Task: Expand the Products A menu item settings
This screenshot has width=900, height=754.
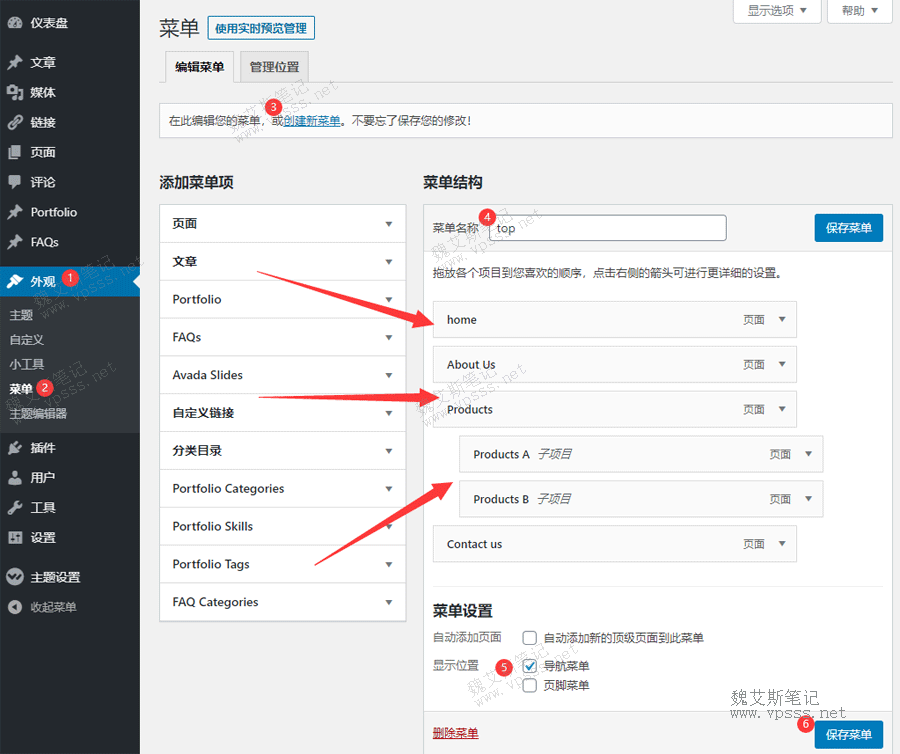Action: 808,454
